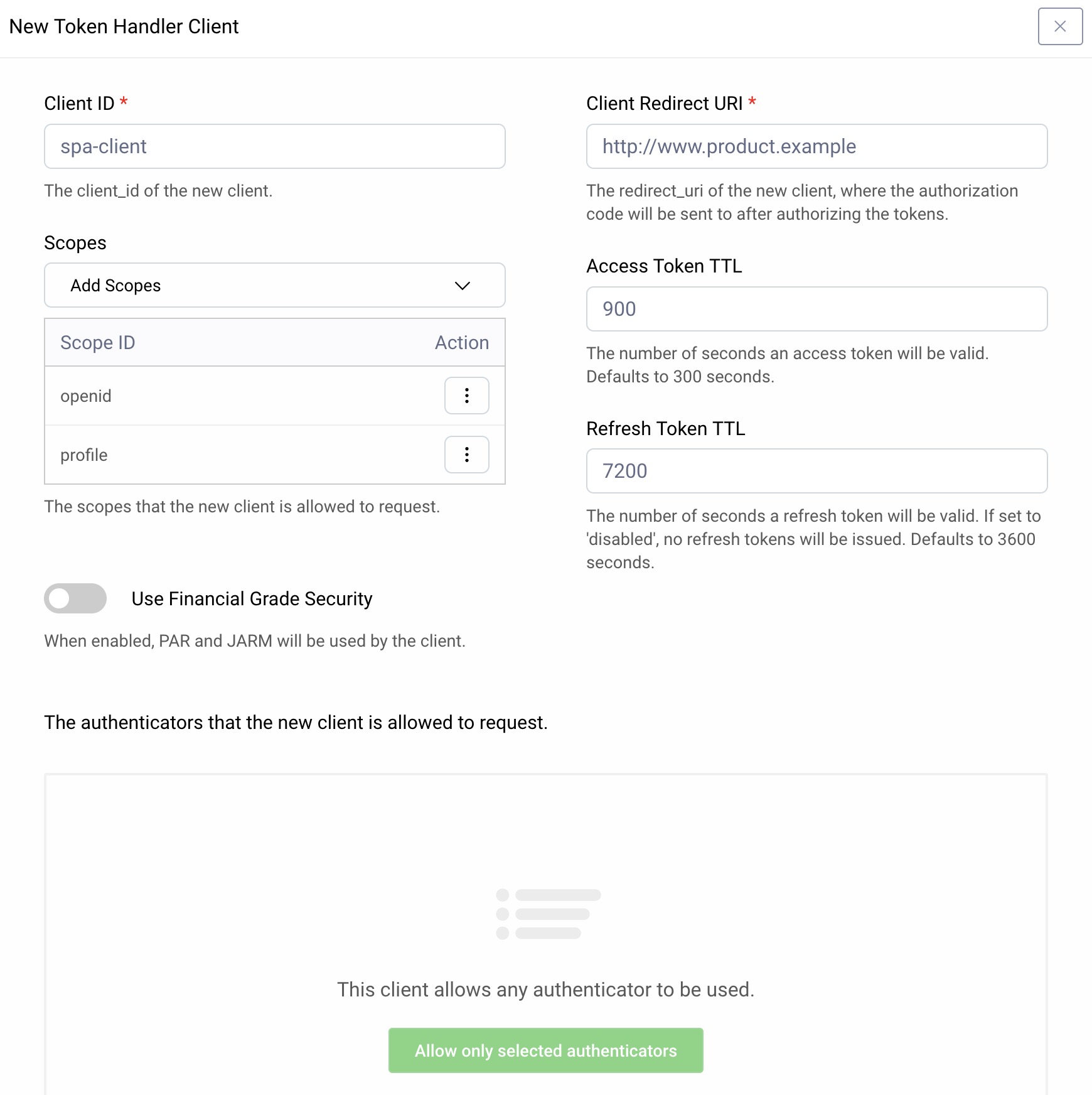Click the New Token Handler Client title
Screen dimensions: 1092x1095
click(x=124, y=26)
